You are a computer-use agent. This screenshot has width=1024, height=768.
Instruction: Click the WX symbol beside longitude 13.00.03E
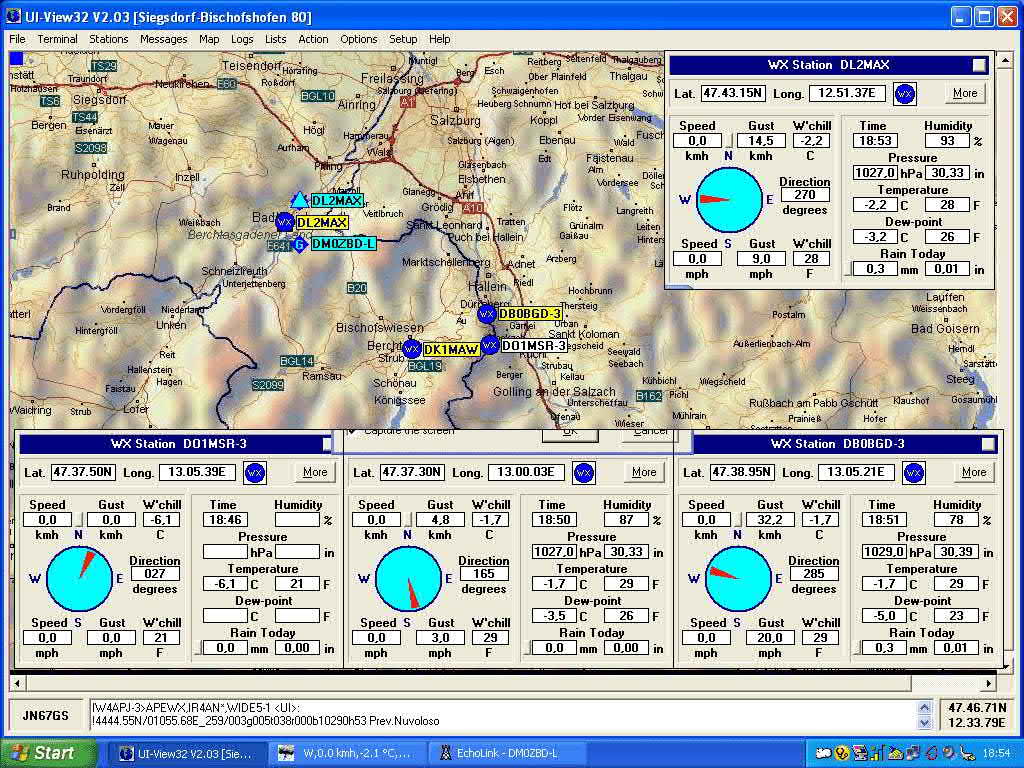click(x=584, y=473)
